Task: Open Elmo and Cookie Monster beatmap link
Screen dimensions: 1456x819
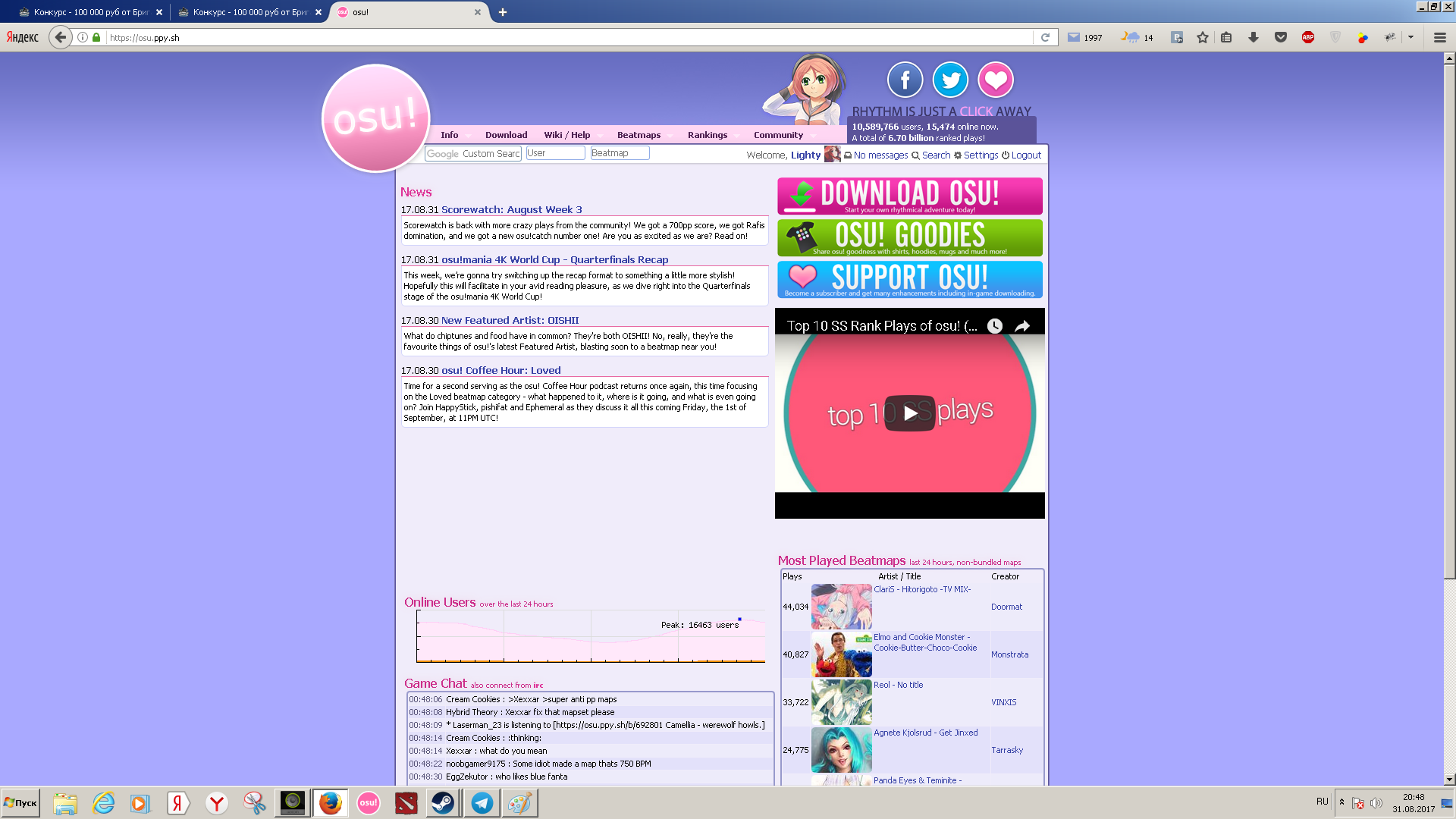Action: coord(925,643)
